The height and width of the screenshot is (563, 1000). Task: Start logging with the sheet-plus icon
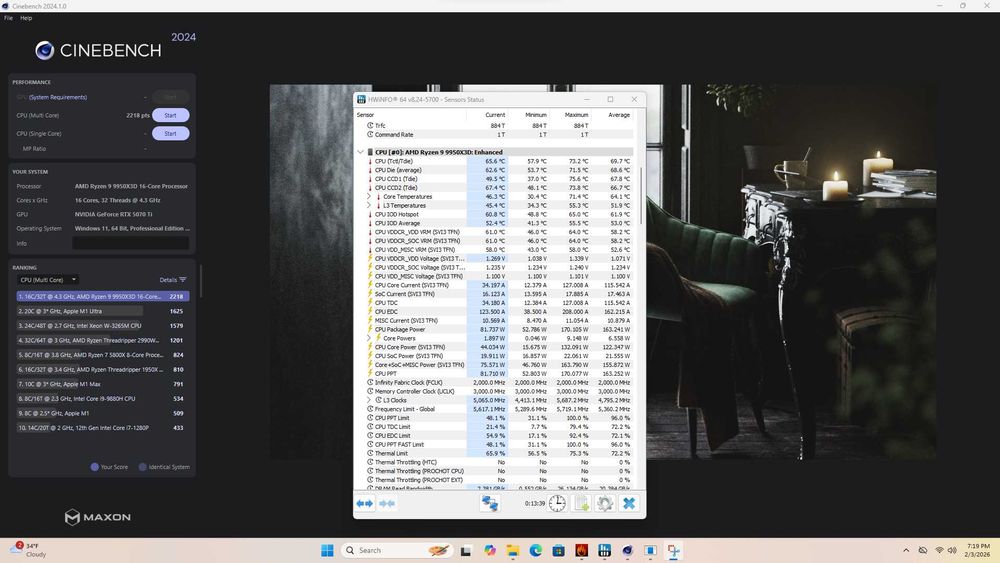tap(582, 503)
